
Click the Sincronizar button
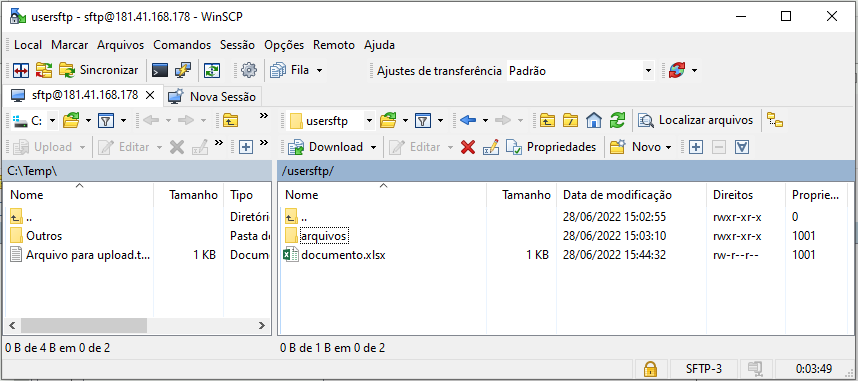tap(99, 70)
